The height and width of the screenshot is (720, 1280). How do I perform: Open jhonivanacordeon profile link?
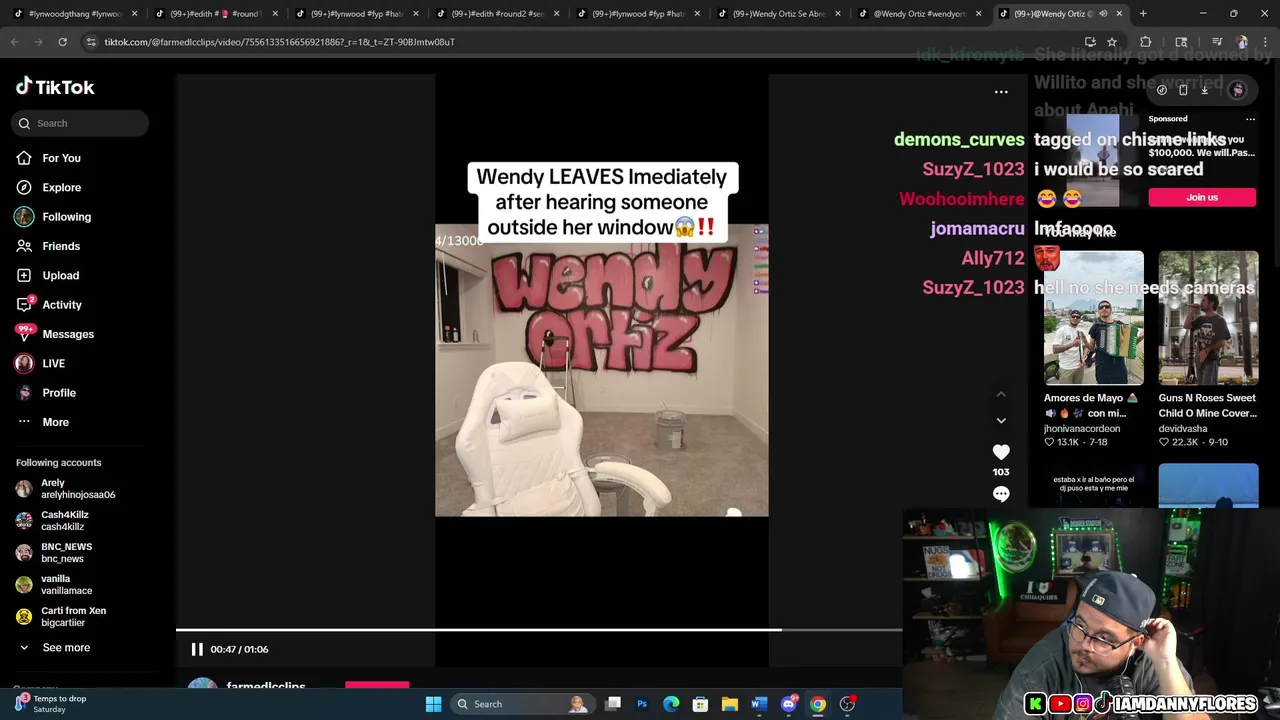1082,428
